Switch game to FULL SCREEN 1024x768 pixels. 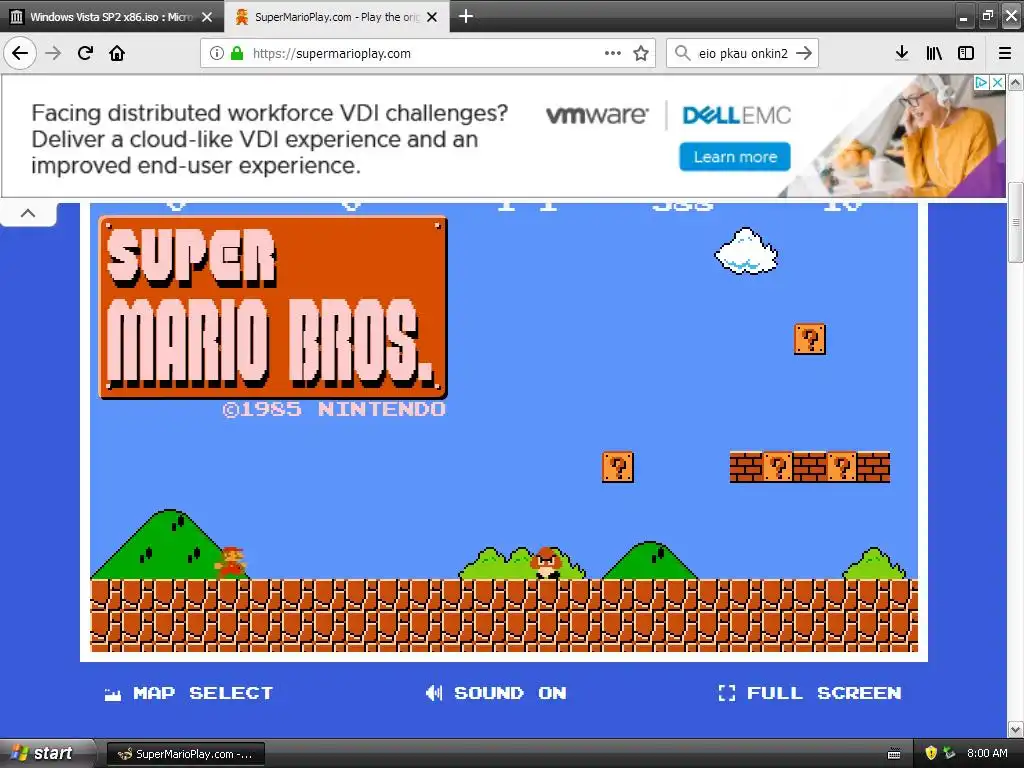tap(810, 693)
